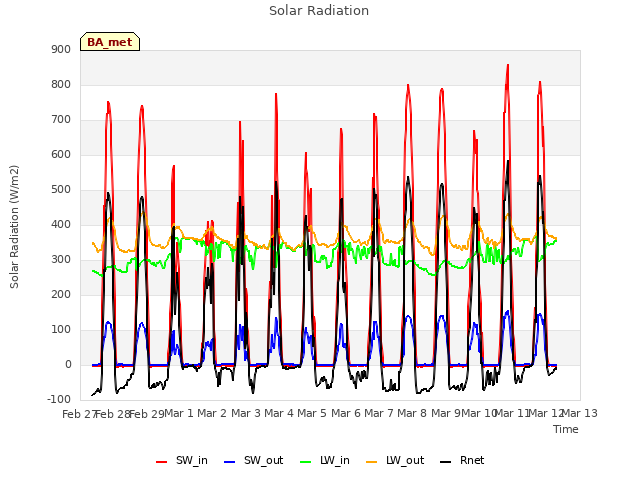640x480 pixels.
Task: Click the Mar 4 x-axis date label
Action: tap(279, 413)
